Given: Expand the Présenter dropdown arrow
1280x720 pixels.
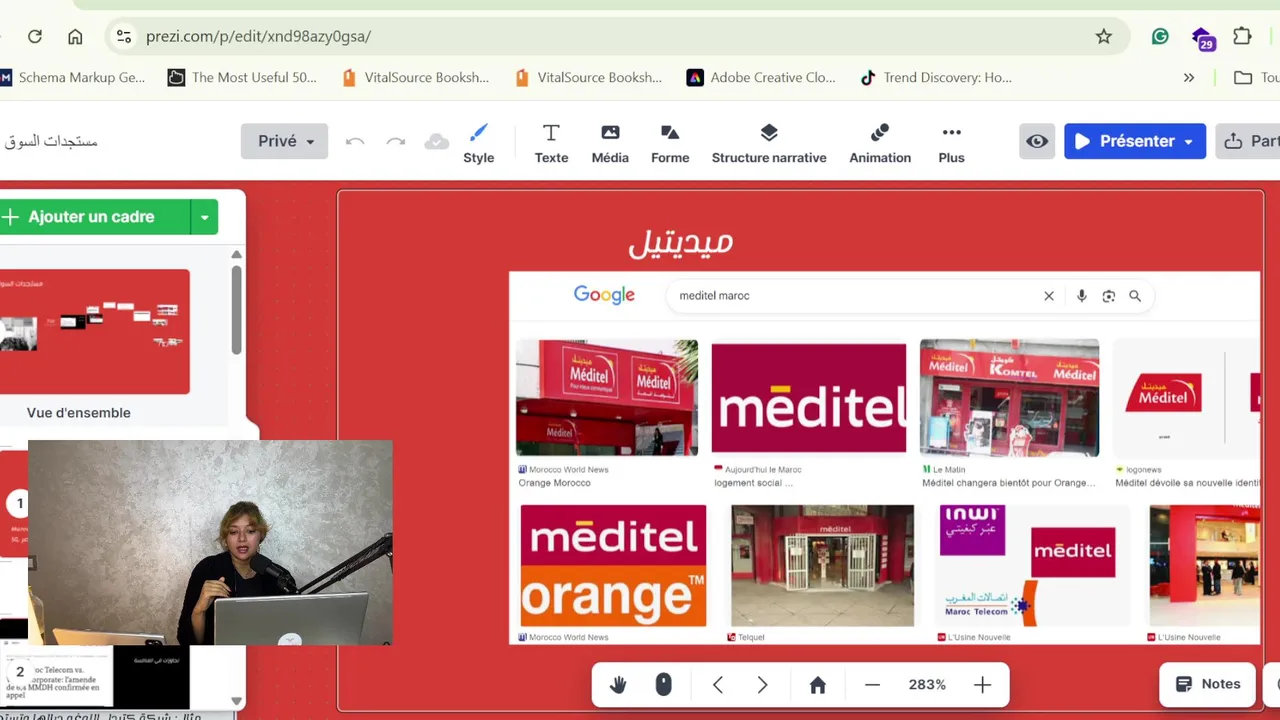Looking at the screenshot, I should click(1189, 141).
